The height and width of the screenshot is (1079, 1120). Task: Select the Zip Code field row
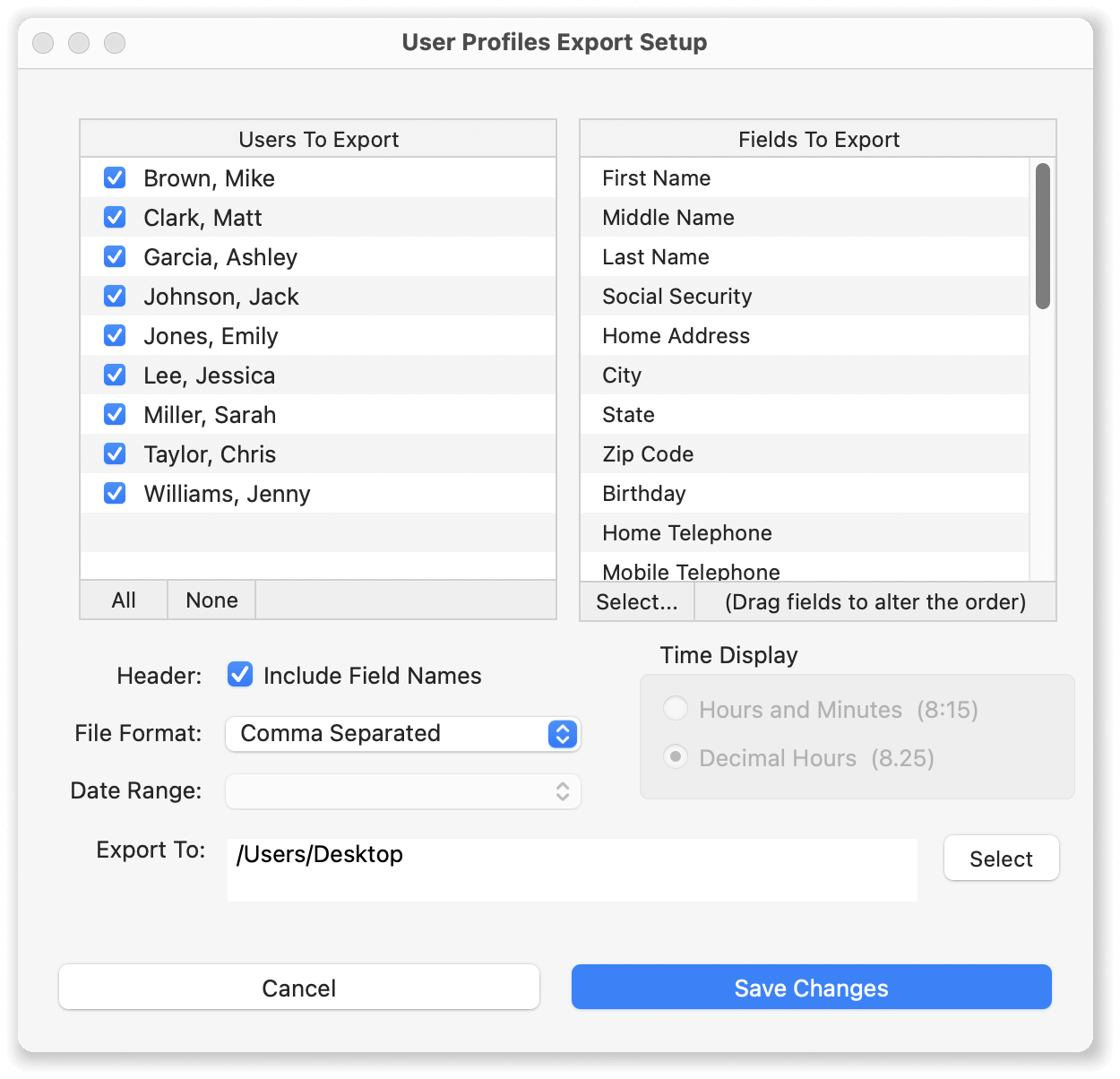click(805, 453)
